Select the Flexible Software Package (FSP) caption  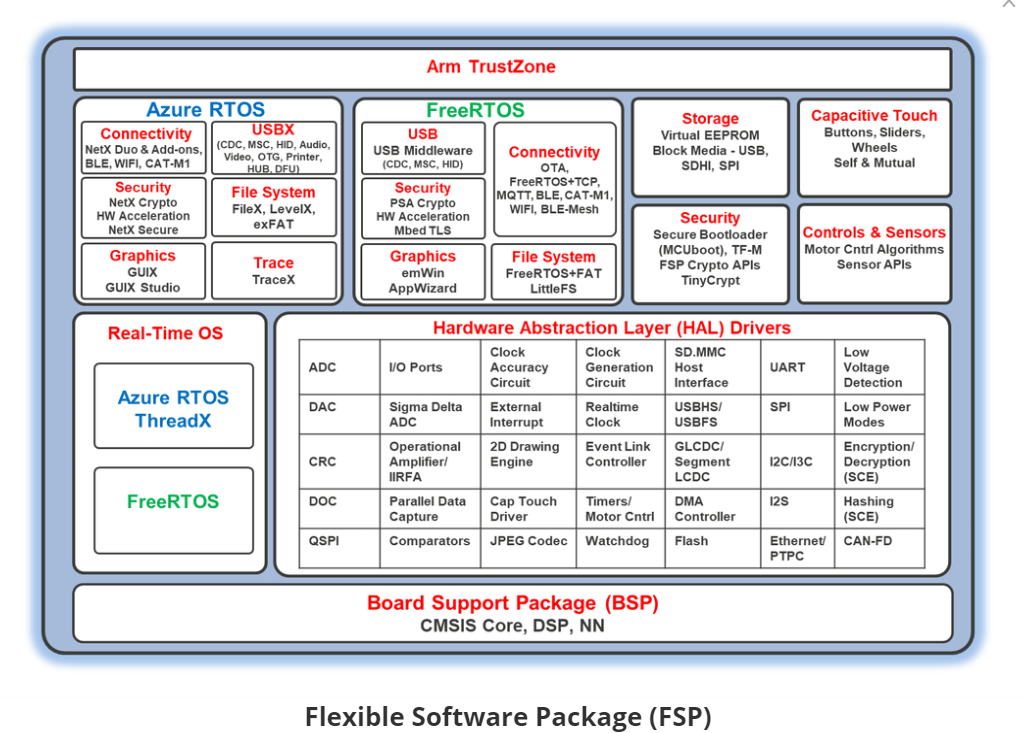pos(508,717)
